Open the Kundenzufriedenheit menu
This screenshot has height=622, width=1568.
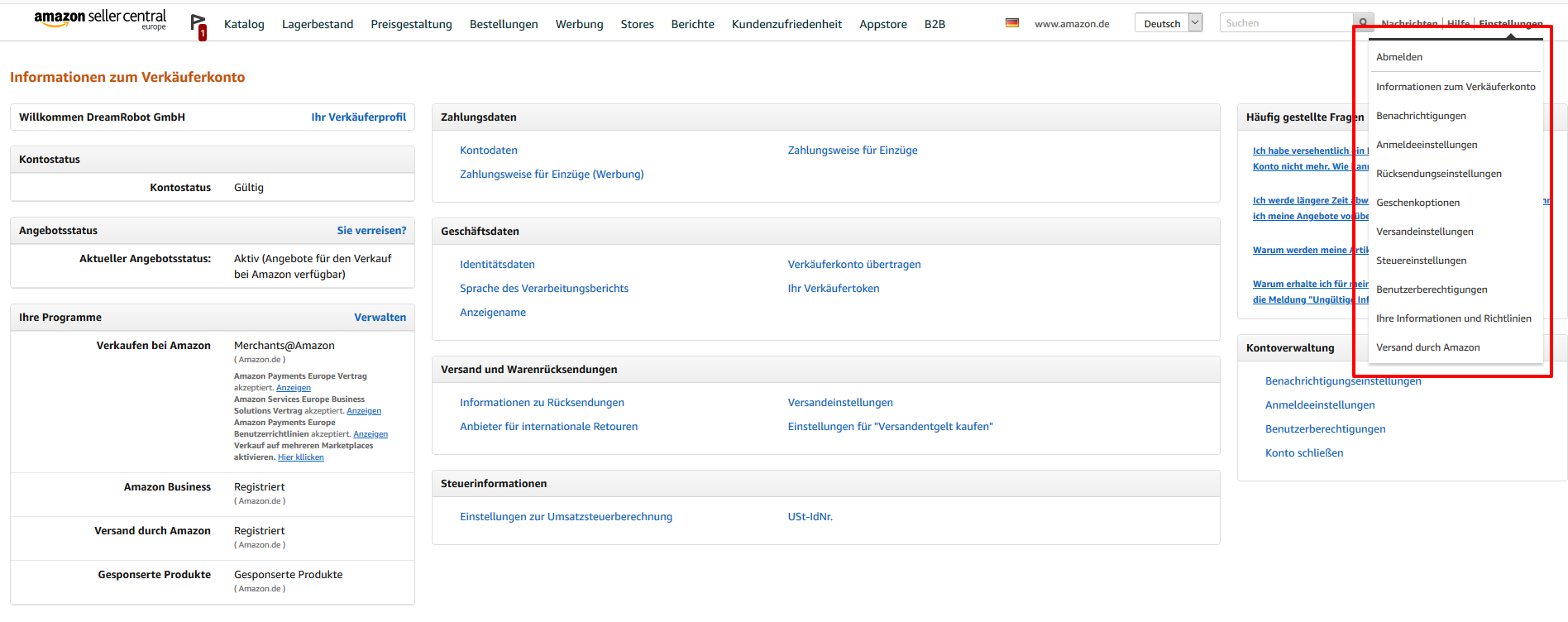coord(786,24)
